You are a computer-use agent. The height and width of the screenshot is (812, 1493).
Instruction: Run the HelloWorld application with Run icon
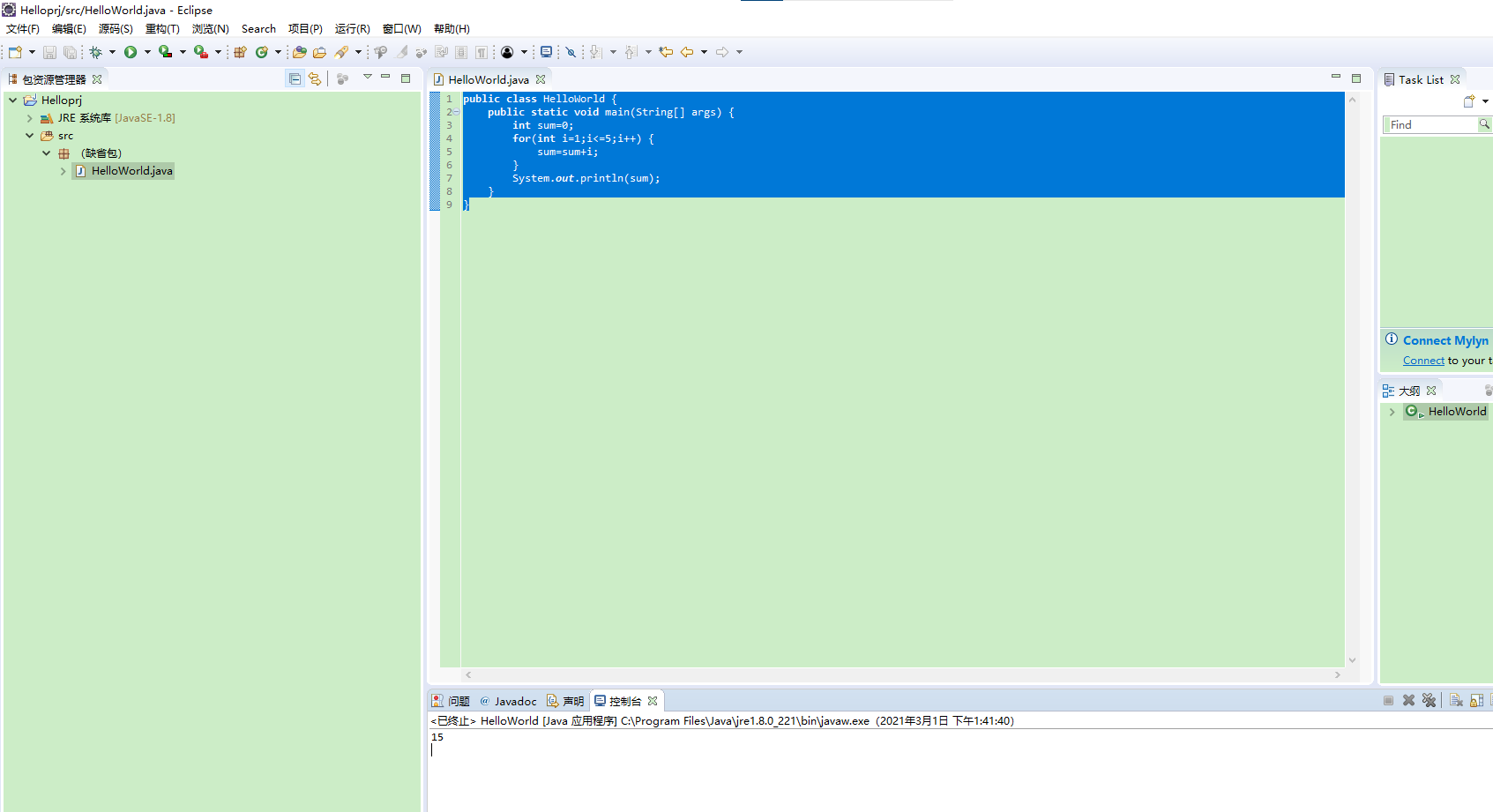[x=132, y=52]
